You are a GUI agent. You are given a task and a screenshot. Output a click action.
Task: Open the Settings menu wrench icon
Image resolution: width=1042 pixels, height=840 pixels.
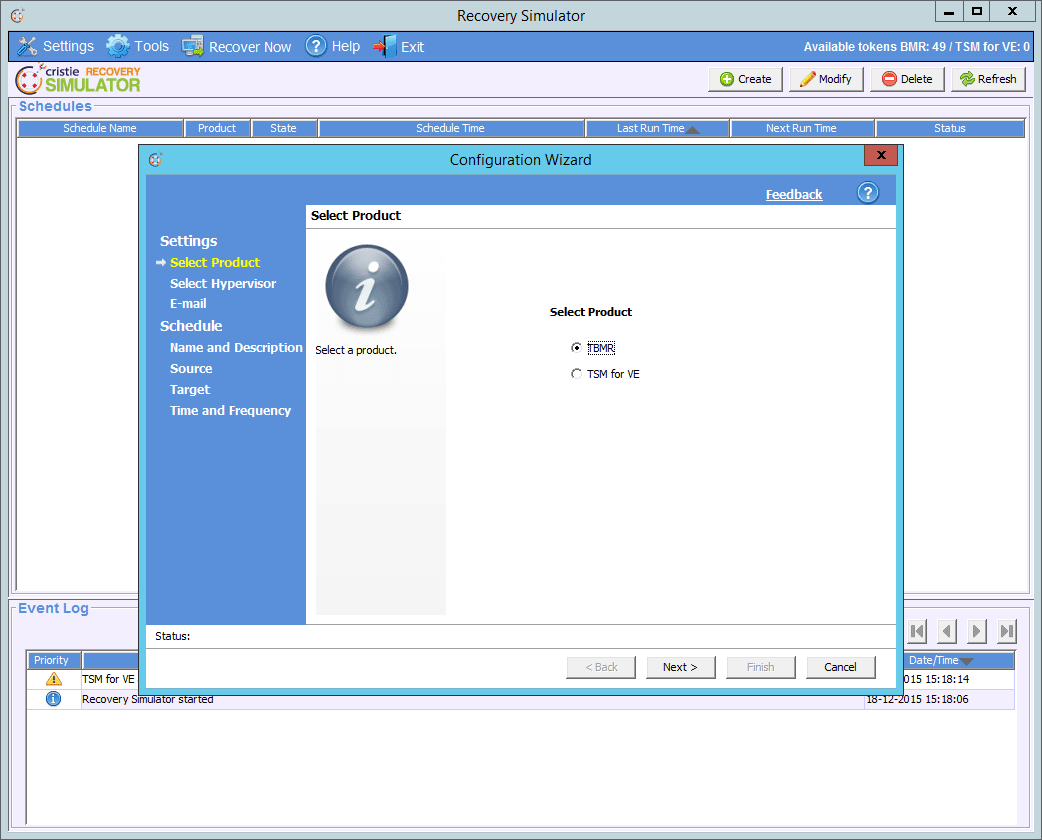pyautogui.click(x=27, y=47)
